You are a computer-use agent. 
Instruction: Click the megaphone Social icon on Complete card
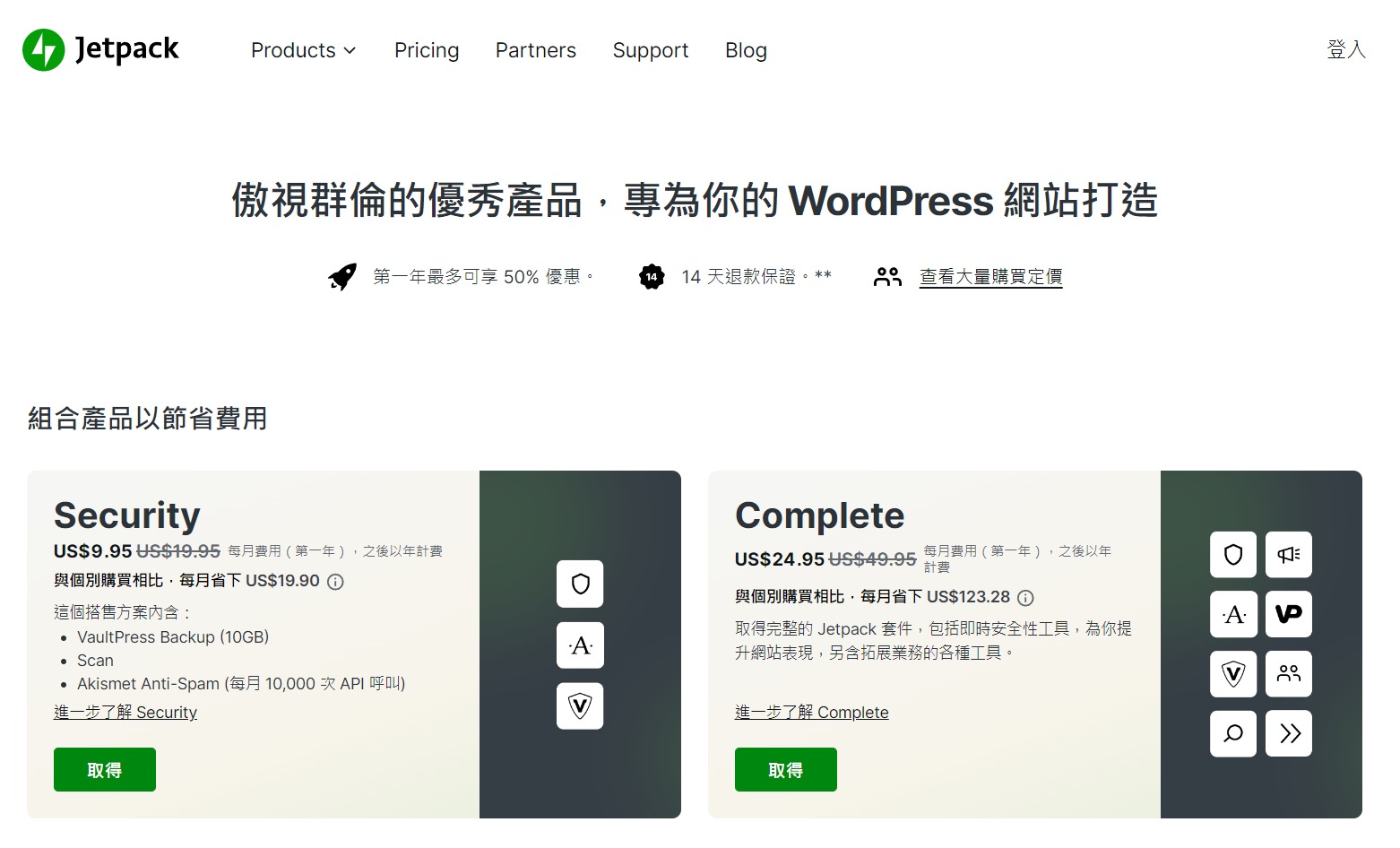coord(1288,555)
